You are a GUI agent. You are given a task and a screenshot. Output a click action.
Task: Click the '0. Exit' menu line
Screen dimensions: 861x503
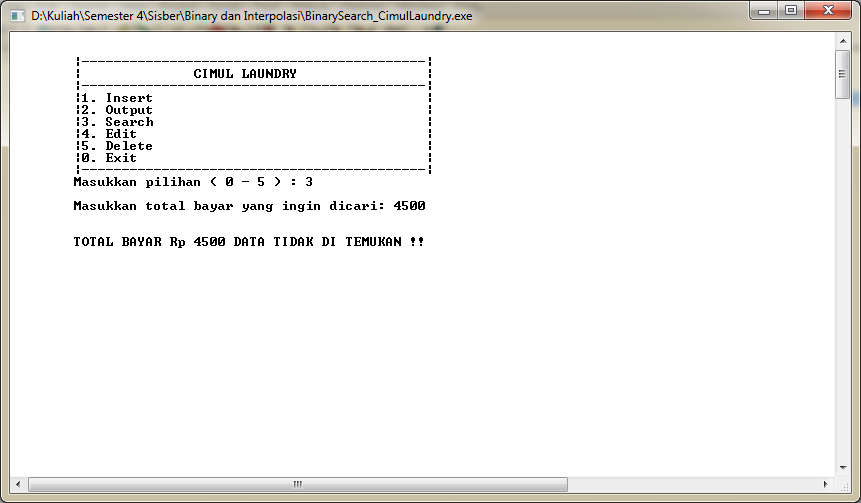pos(109,158)
